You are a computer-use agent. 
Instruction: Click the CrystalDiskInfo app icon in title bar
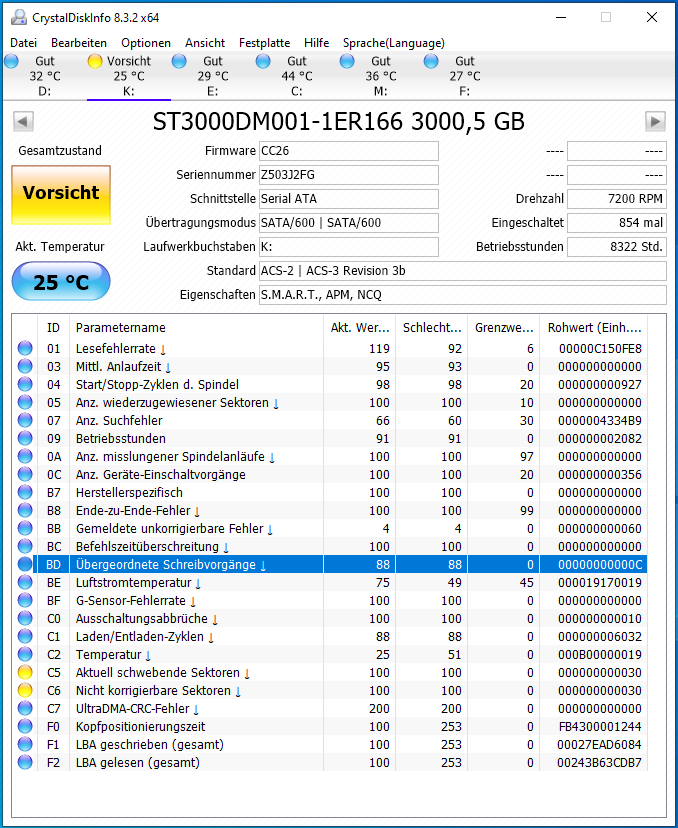(x=19, y=17)
